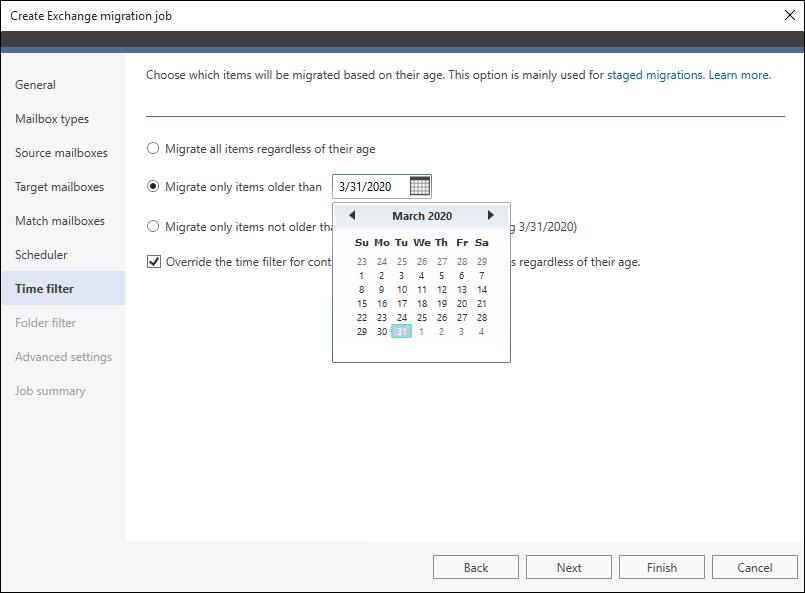
Task: Click the Next button
Action: pyautogui.click(x=569, y=567)
